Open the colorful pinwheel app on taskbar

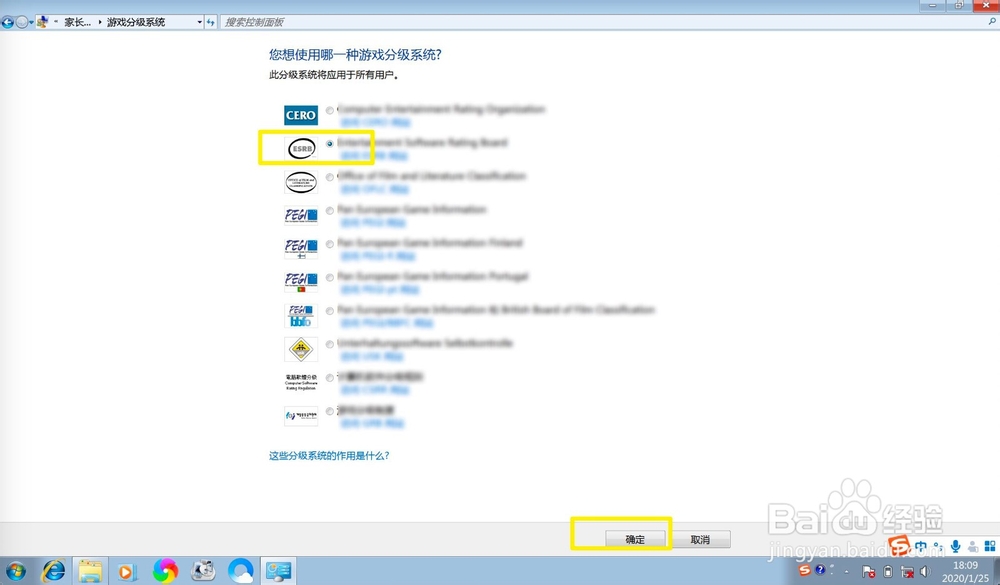coord(165,570)
